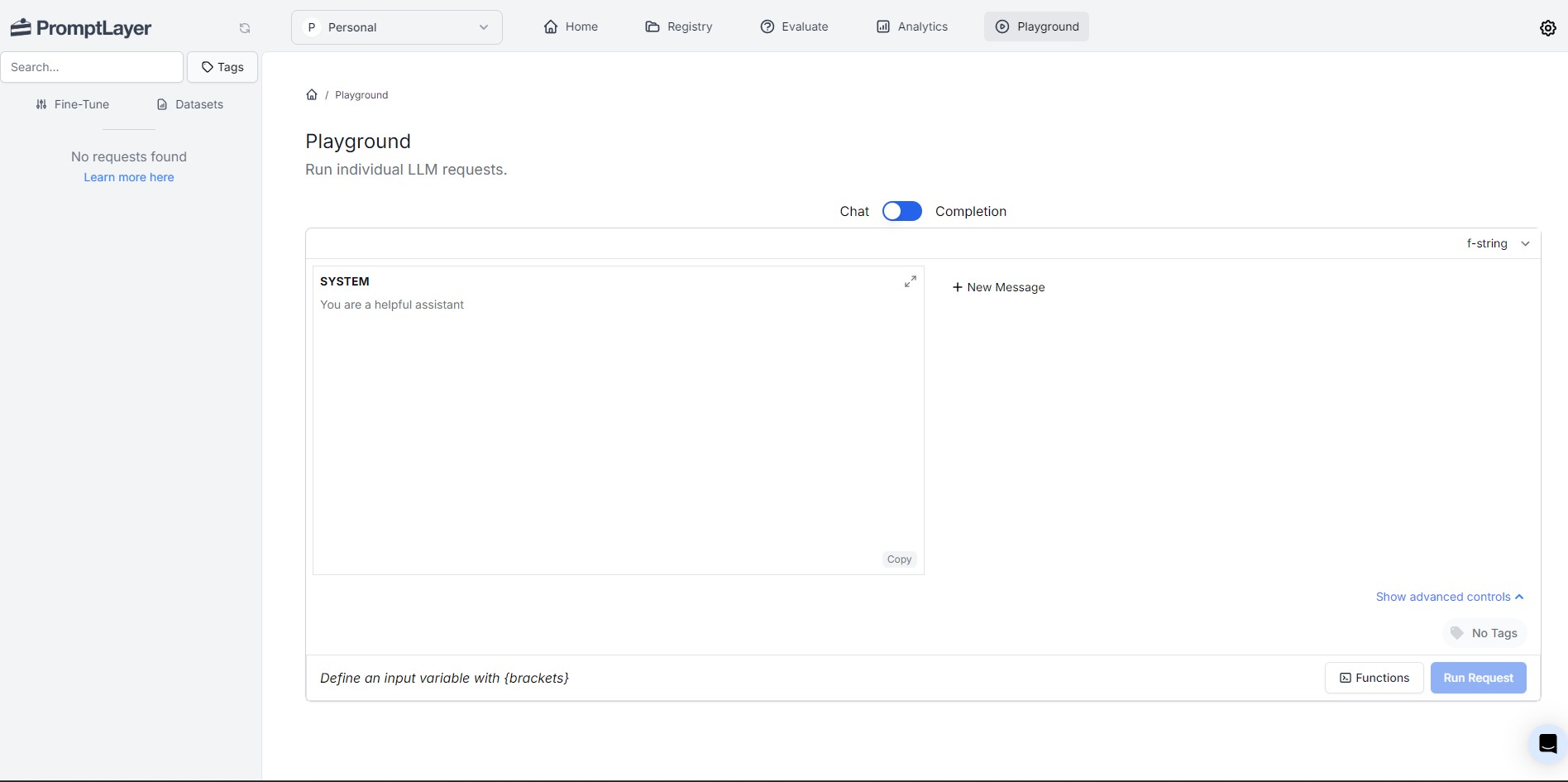The image size is (1568, 782).
Task: Go to the Home tab
Action: tap(571, 26)
